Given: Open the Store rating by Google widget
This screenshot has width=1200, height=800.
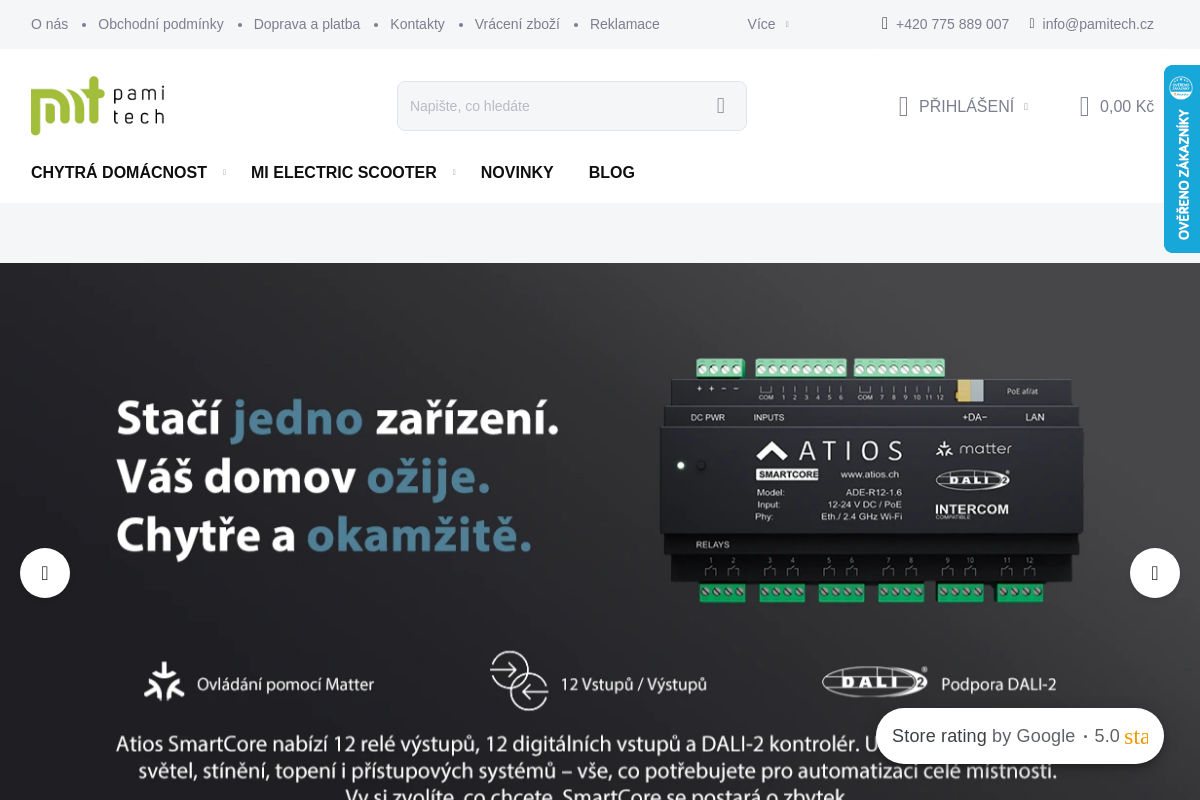Looking at the screenshot, I should coord(1020,736).
